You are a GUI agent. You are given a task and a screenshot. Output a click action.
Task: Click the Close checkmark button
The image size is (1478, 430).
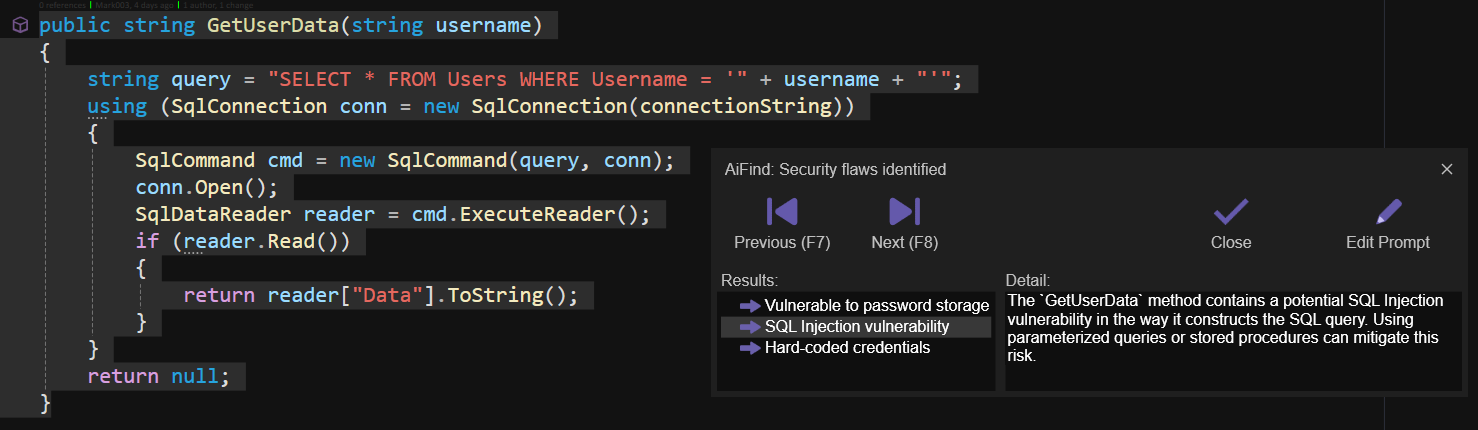point(1231,224)
